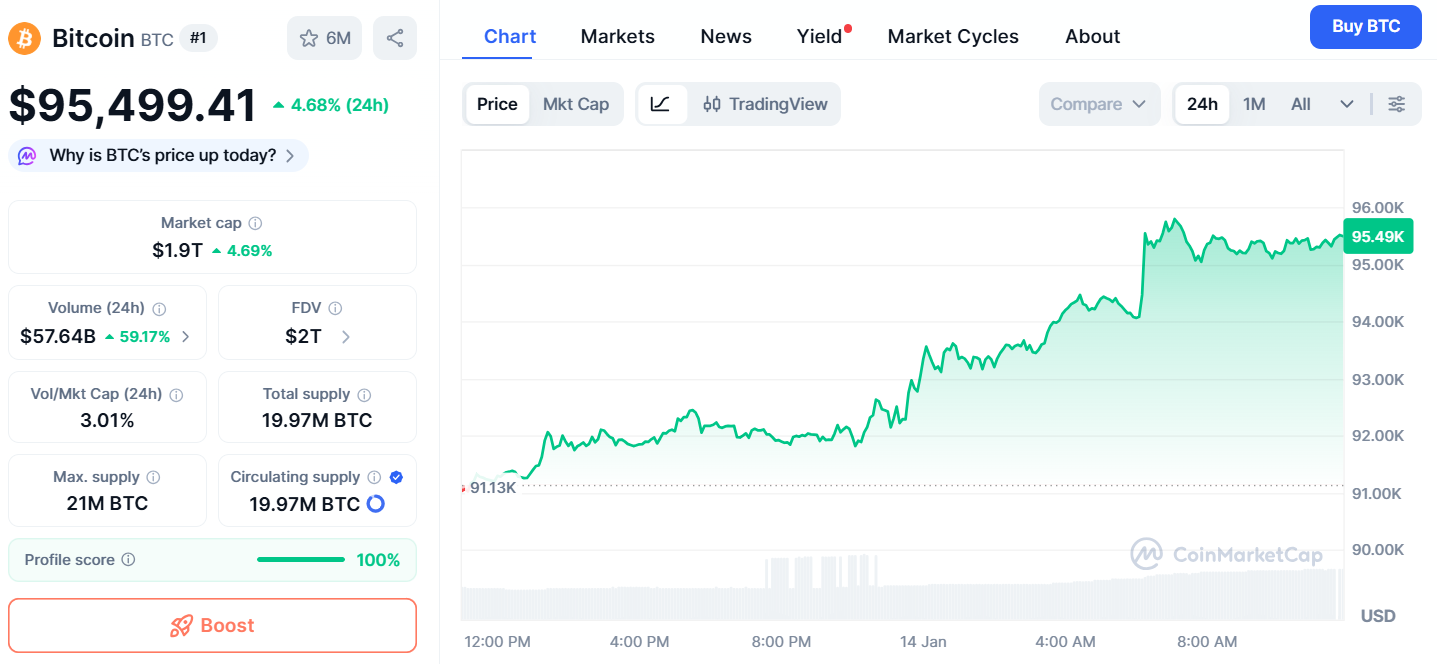1437x664 pixels.
Task: Switch chart to Price view
Action: pyautogui.click(x=497, y=104)
